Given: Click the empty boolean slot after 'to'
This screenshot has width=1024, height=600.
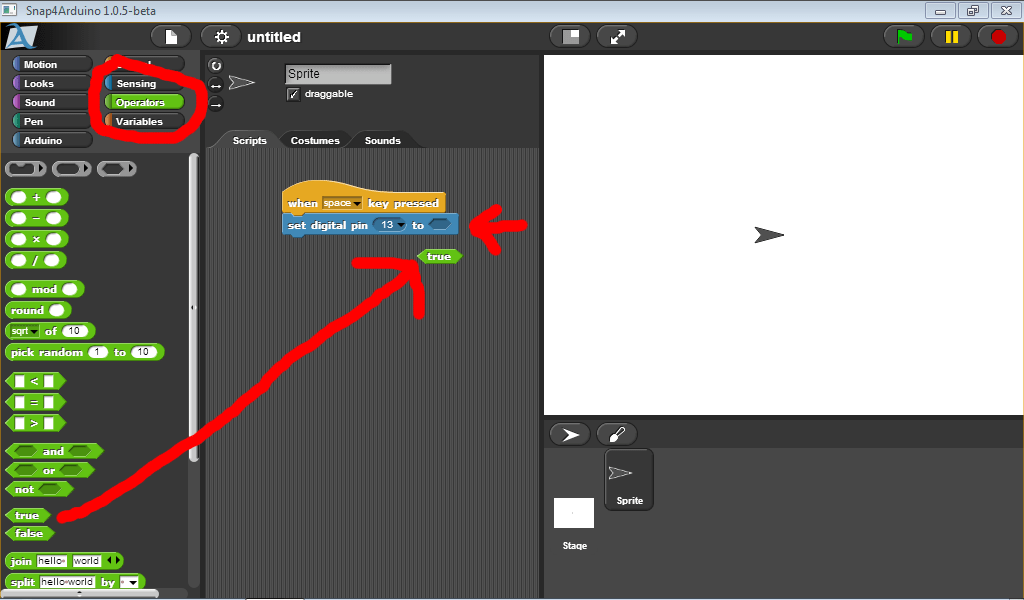Looking at the screenshot, I should pyautogui.click(x=440, y=225).
